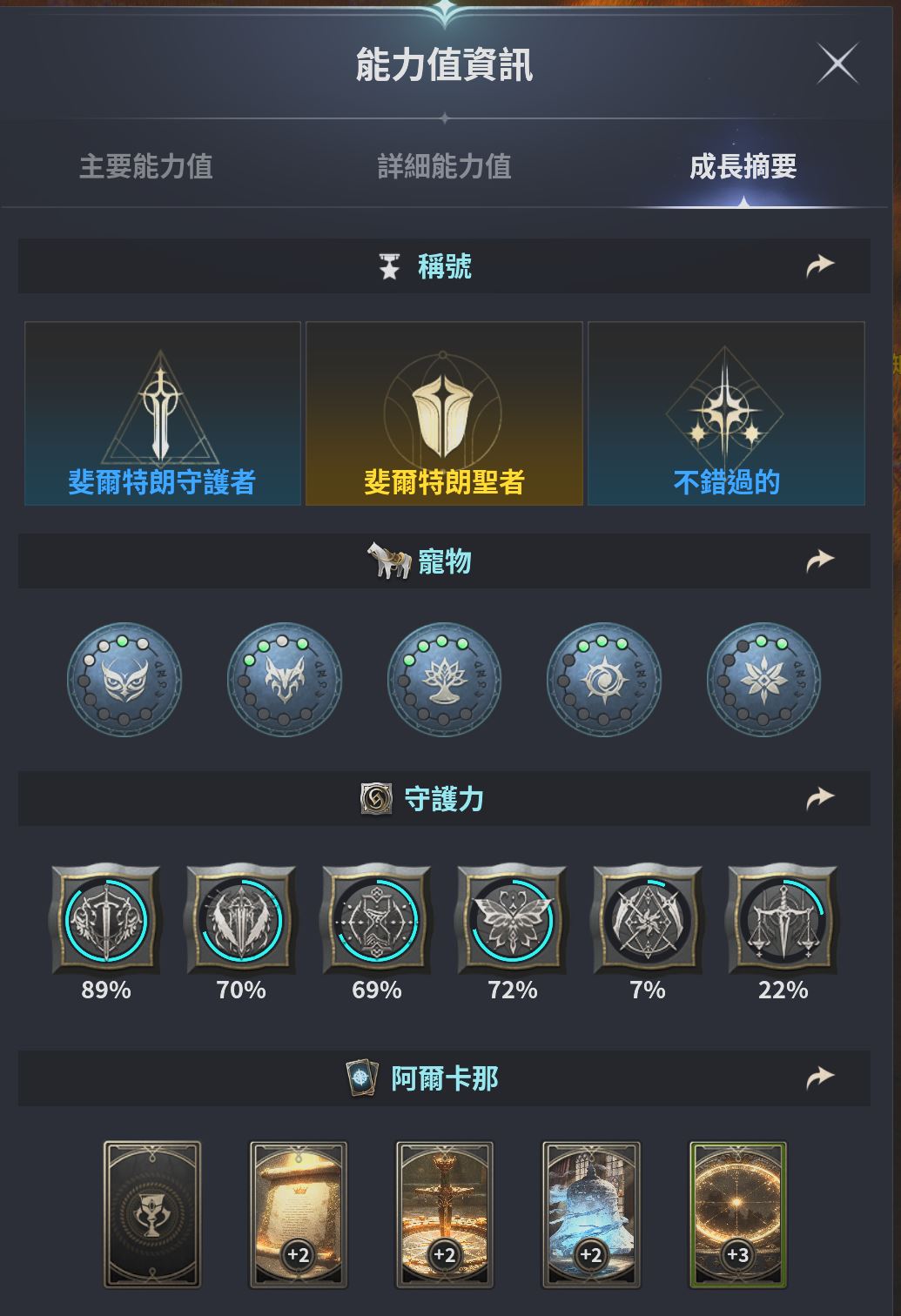This screenshot has width=901, height=1316.
Task: Expand the 阿爾卡那 section arrow
Action: tap(820, 1078)
